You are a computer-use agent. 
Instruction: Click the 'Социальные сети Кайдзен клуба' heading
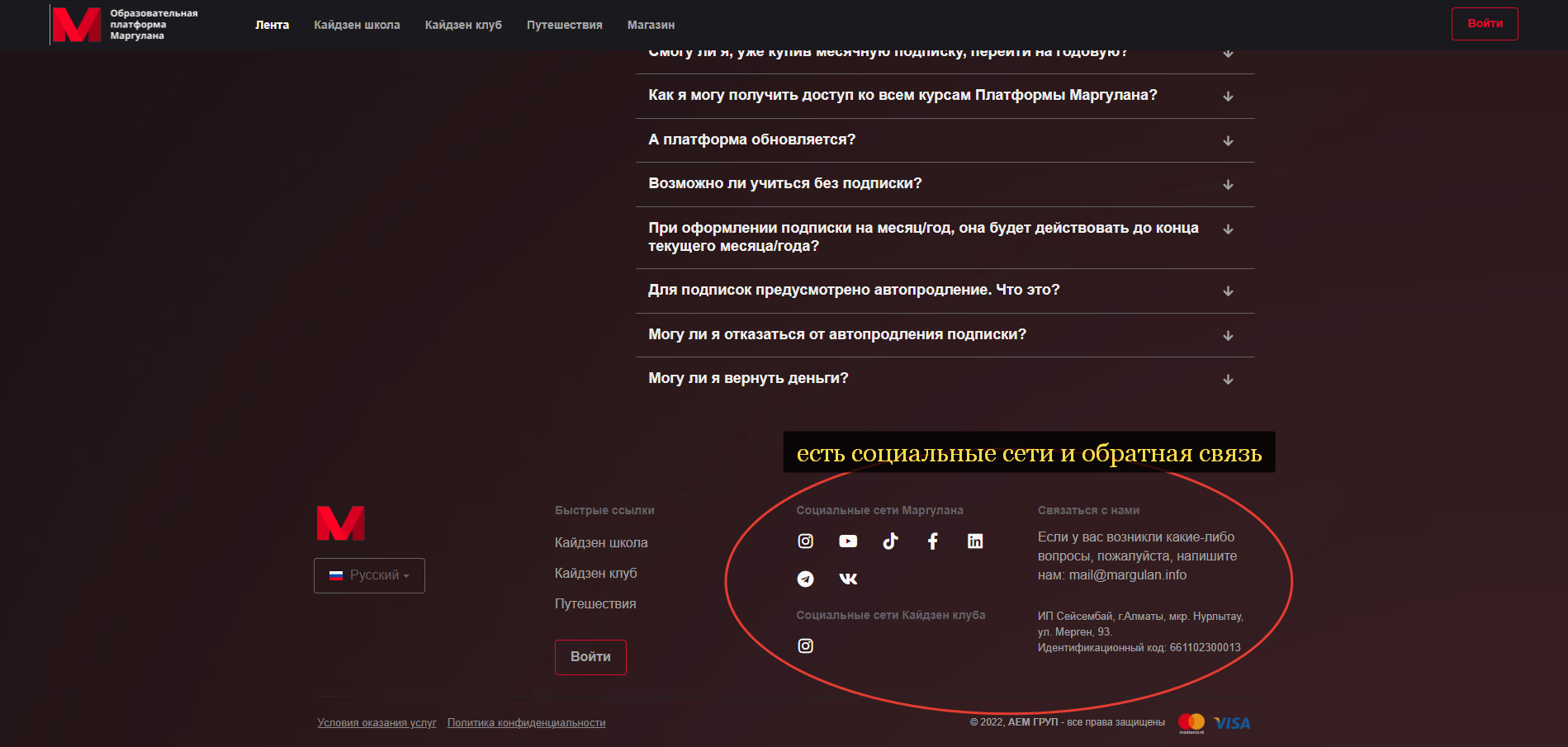click(x=891, y=615)
